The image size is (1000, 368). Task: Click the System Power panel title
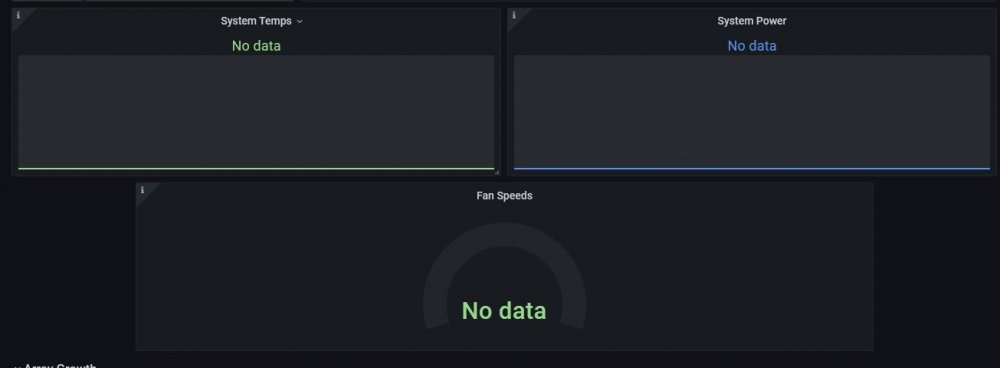tap(751, 21)
